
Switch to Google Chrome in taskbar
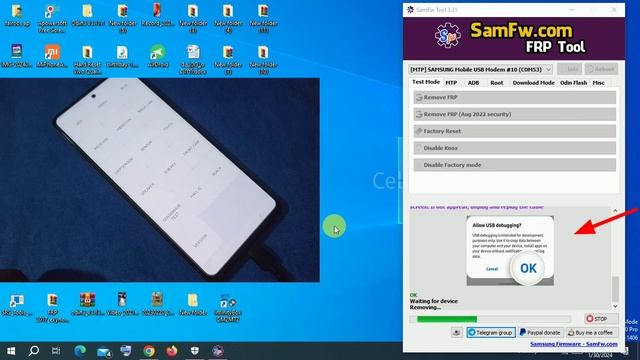(x=149, y=351)
